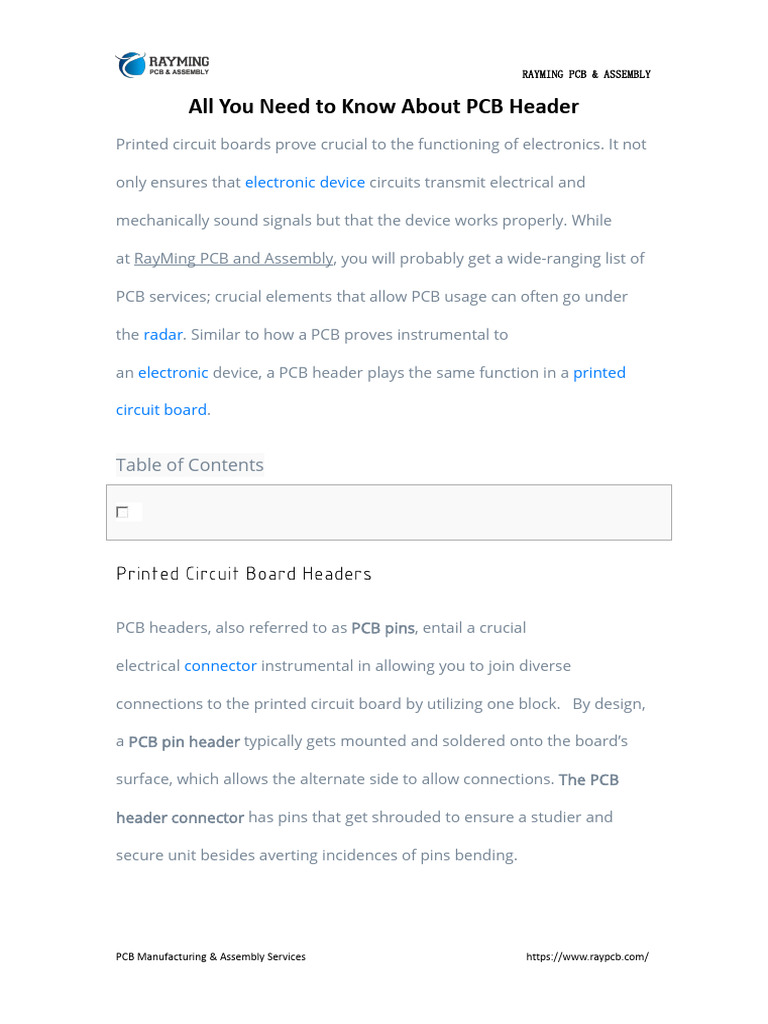768x1024 pixels.
Task: Click the "Table of Contents" heading
Action: pos(190,464)
